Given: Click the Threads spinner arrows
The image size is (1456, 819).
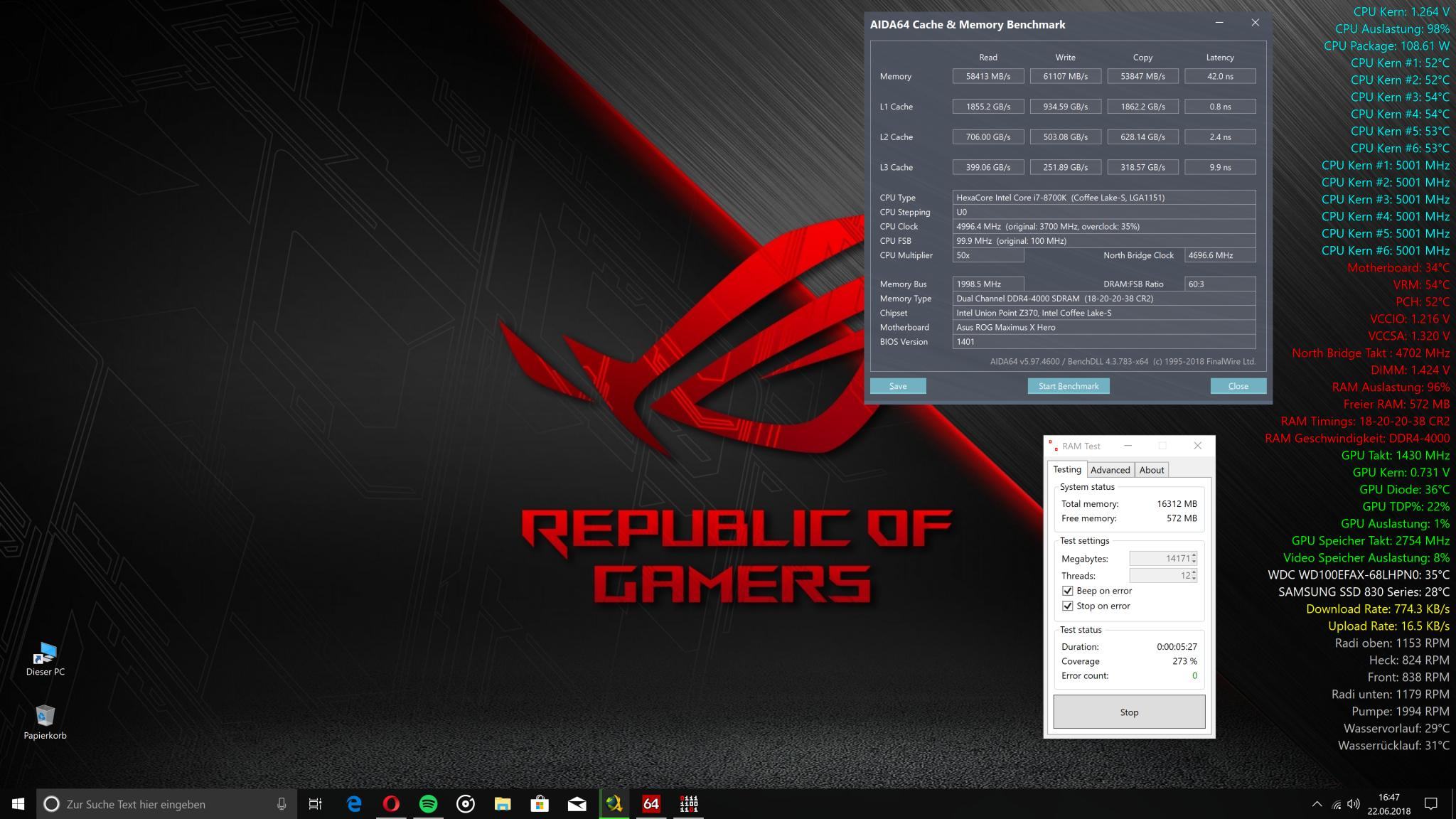Looking at the screenshot, I should coord(1194,575).
